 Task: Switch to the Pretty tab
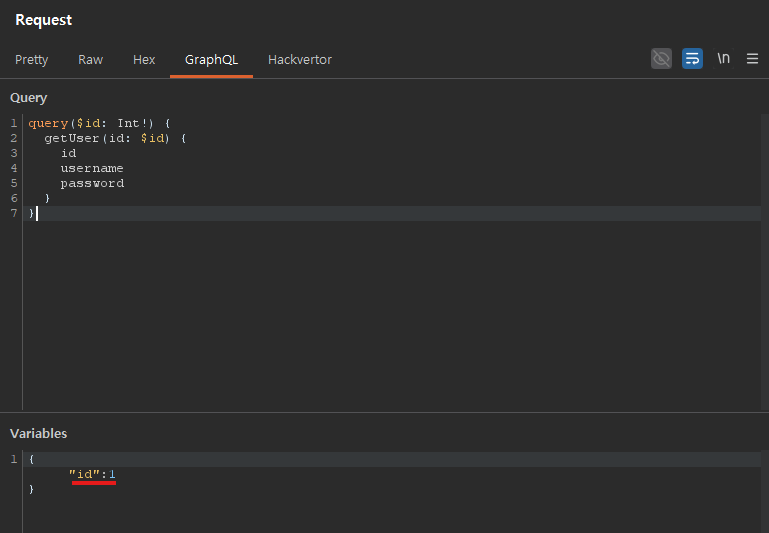(x=31, y=60)
